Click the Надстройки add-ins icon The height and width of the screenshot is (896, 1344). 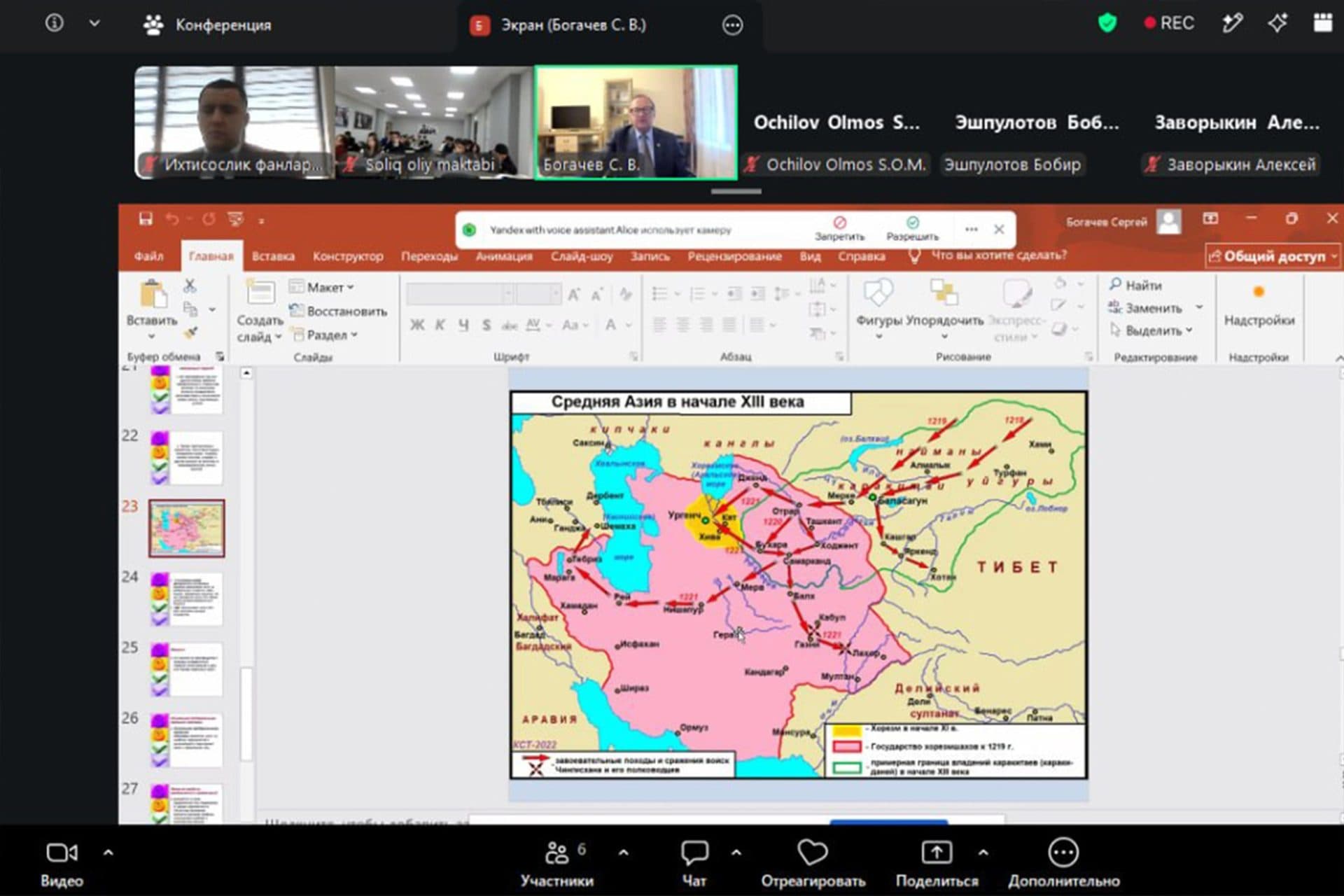tap(1259, 292)
